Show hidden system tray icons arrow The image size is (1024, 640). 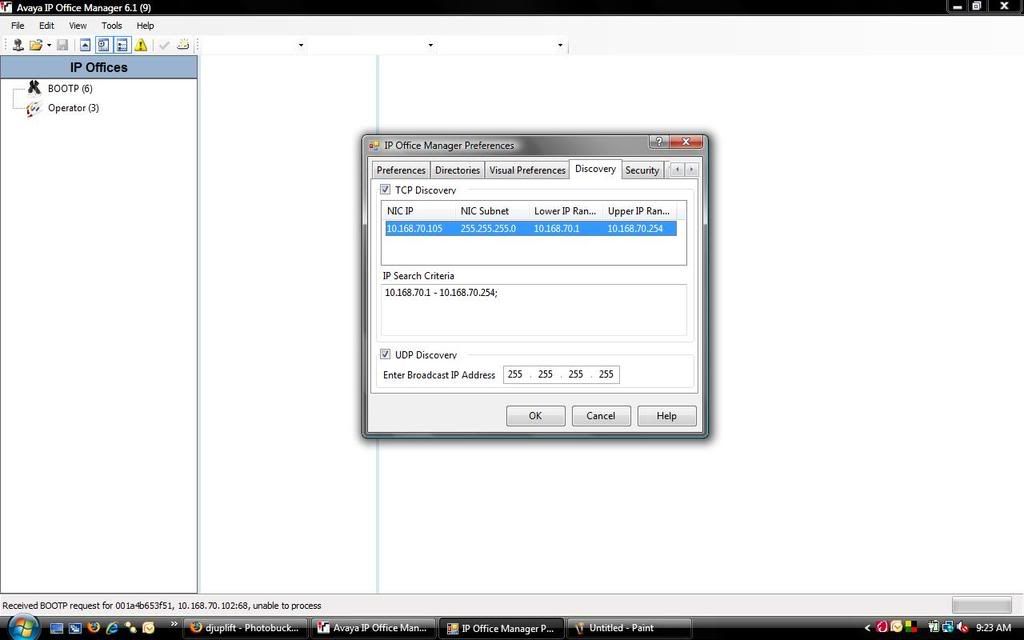point(867,628)
